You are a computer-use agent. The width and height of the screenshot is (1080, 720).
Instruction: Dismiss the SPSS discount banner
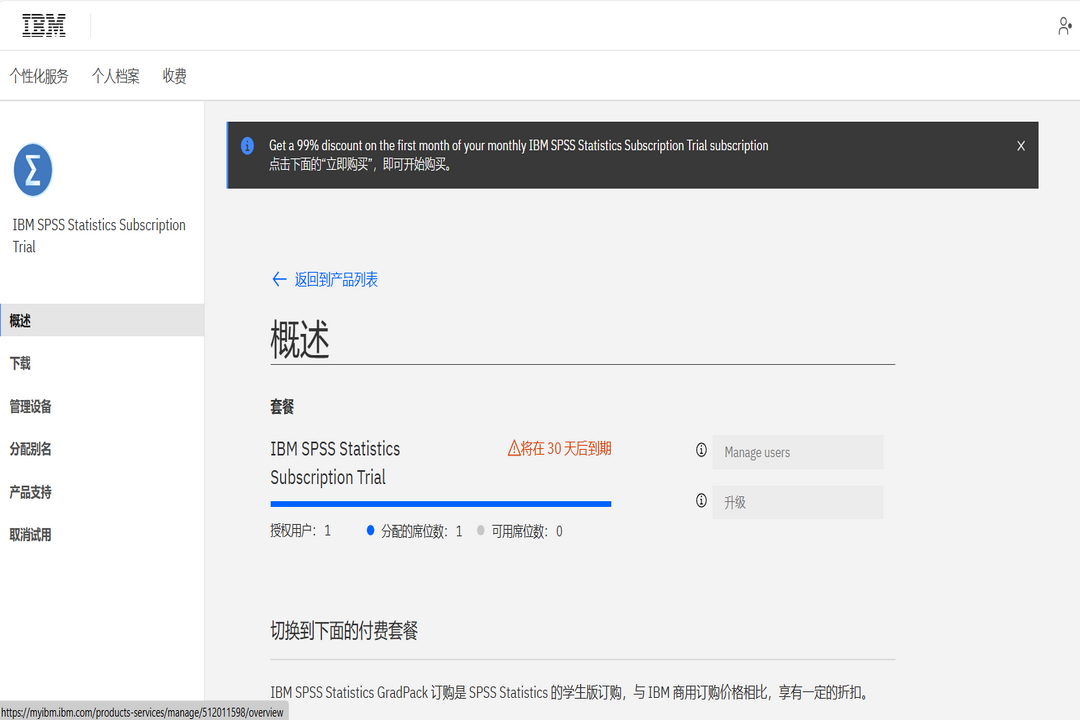1020,145
